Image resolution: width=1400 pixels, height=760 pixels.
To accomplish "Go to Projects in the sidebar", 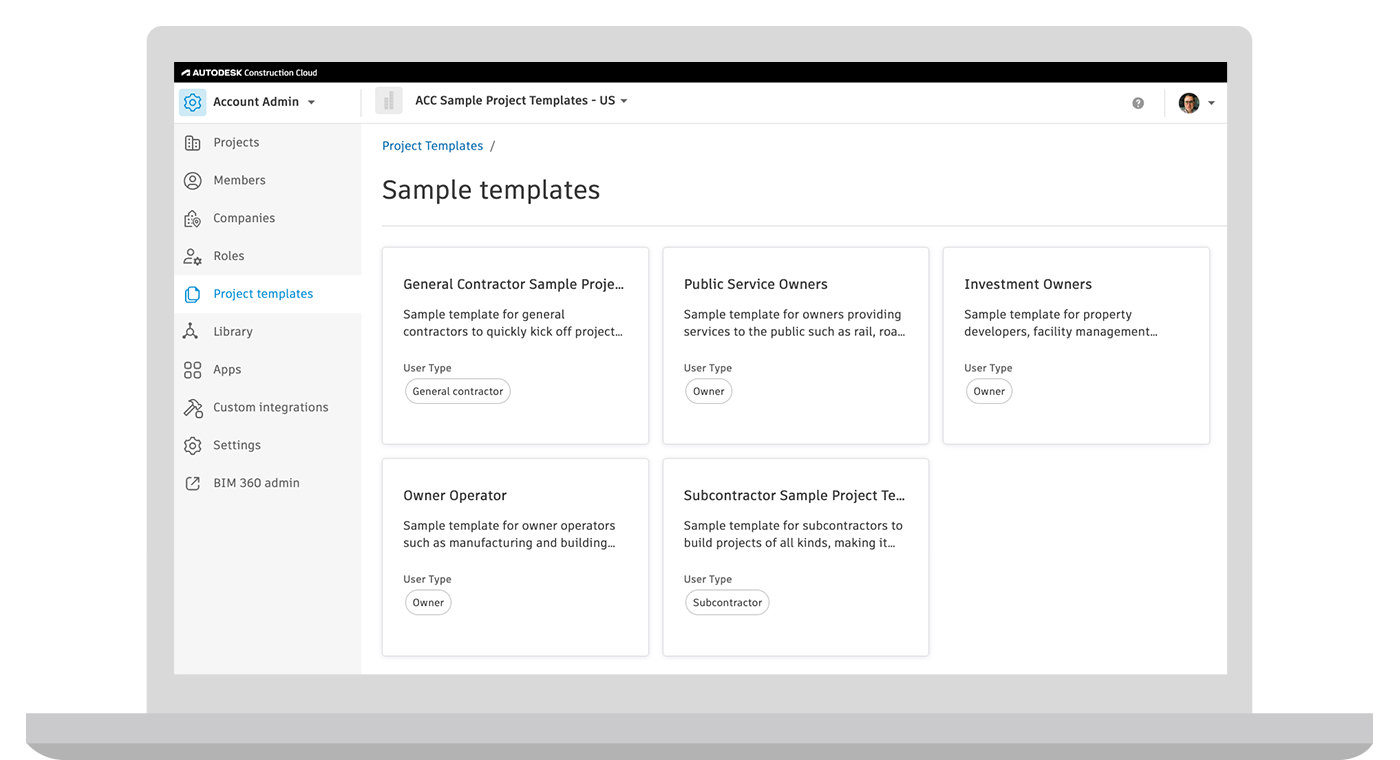I will pyautogui.click(x=268, y=143).
